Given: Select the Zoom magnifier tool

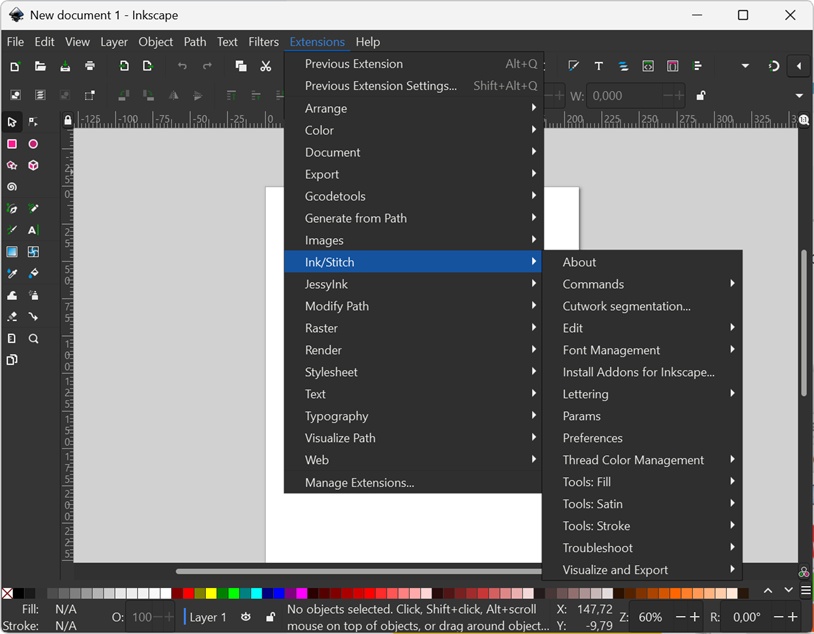Looking at the screenshot, I should click(33, 339).
